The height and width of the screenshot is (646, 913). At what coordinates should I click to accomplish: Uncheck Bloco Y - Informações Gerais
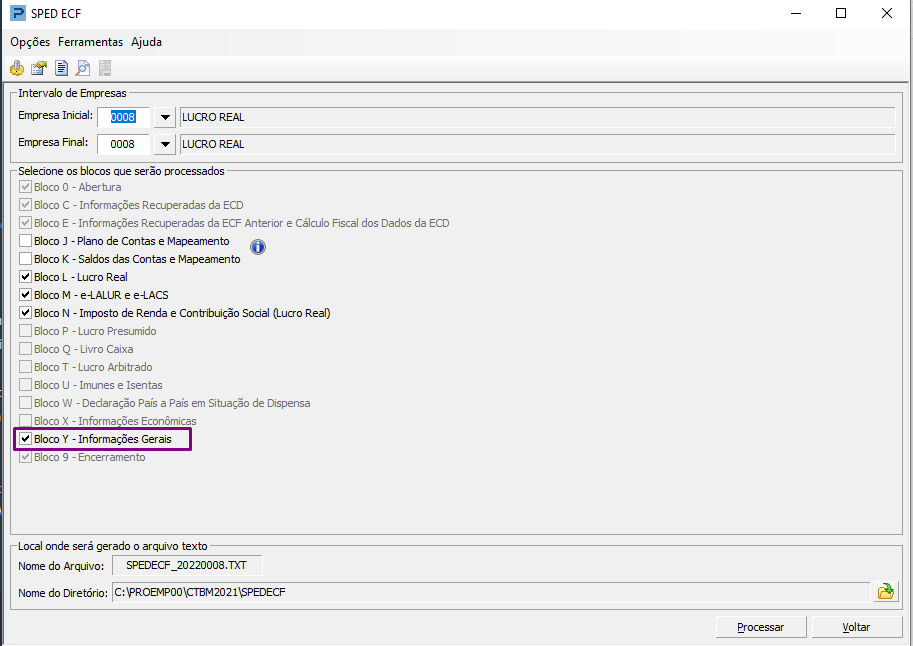(x=26, y=439)
